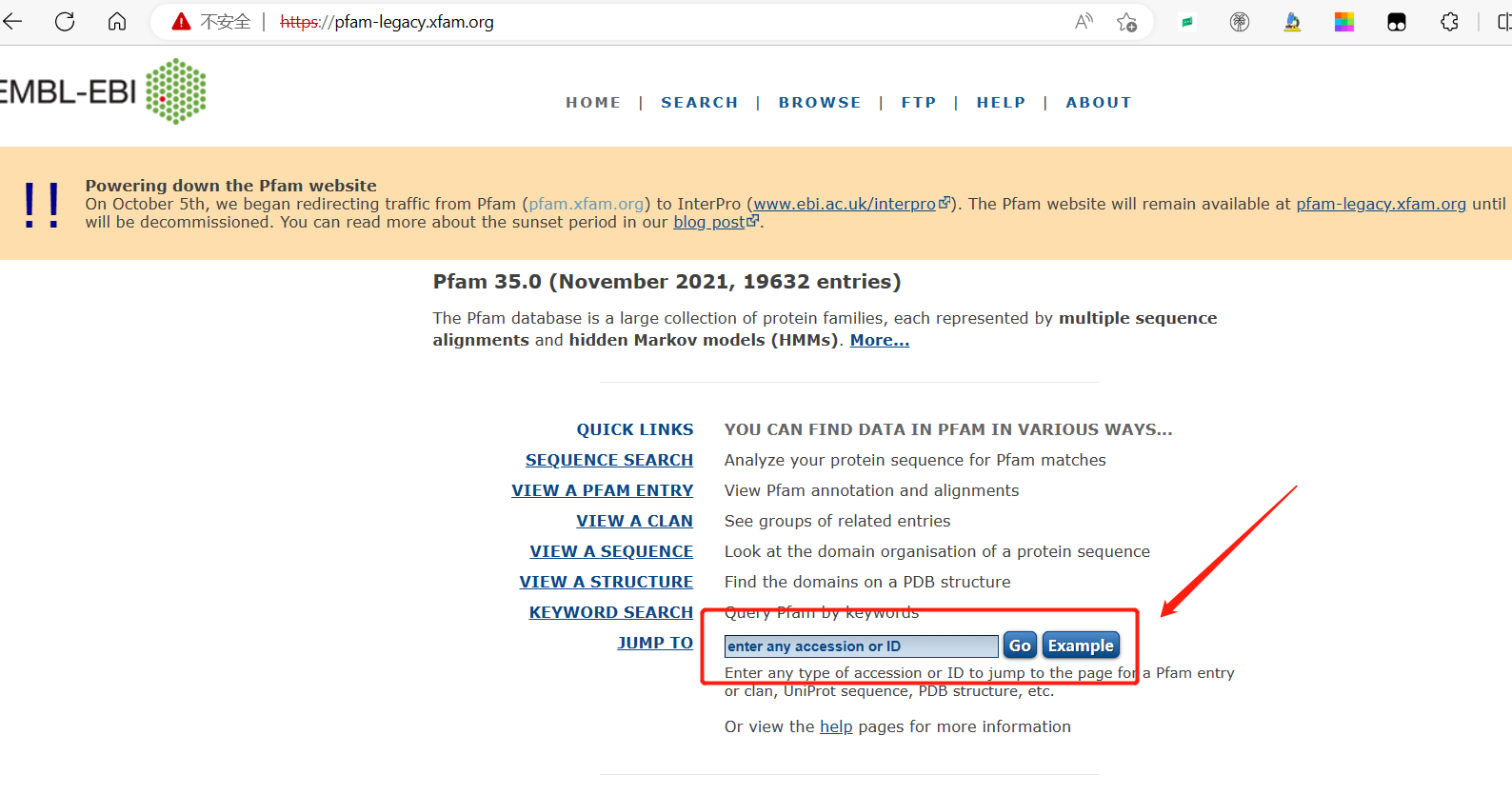Open the BROWSE menu item
Screen dimensions: 1512x795
820,102
